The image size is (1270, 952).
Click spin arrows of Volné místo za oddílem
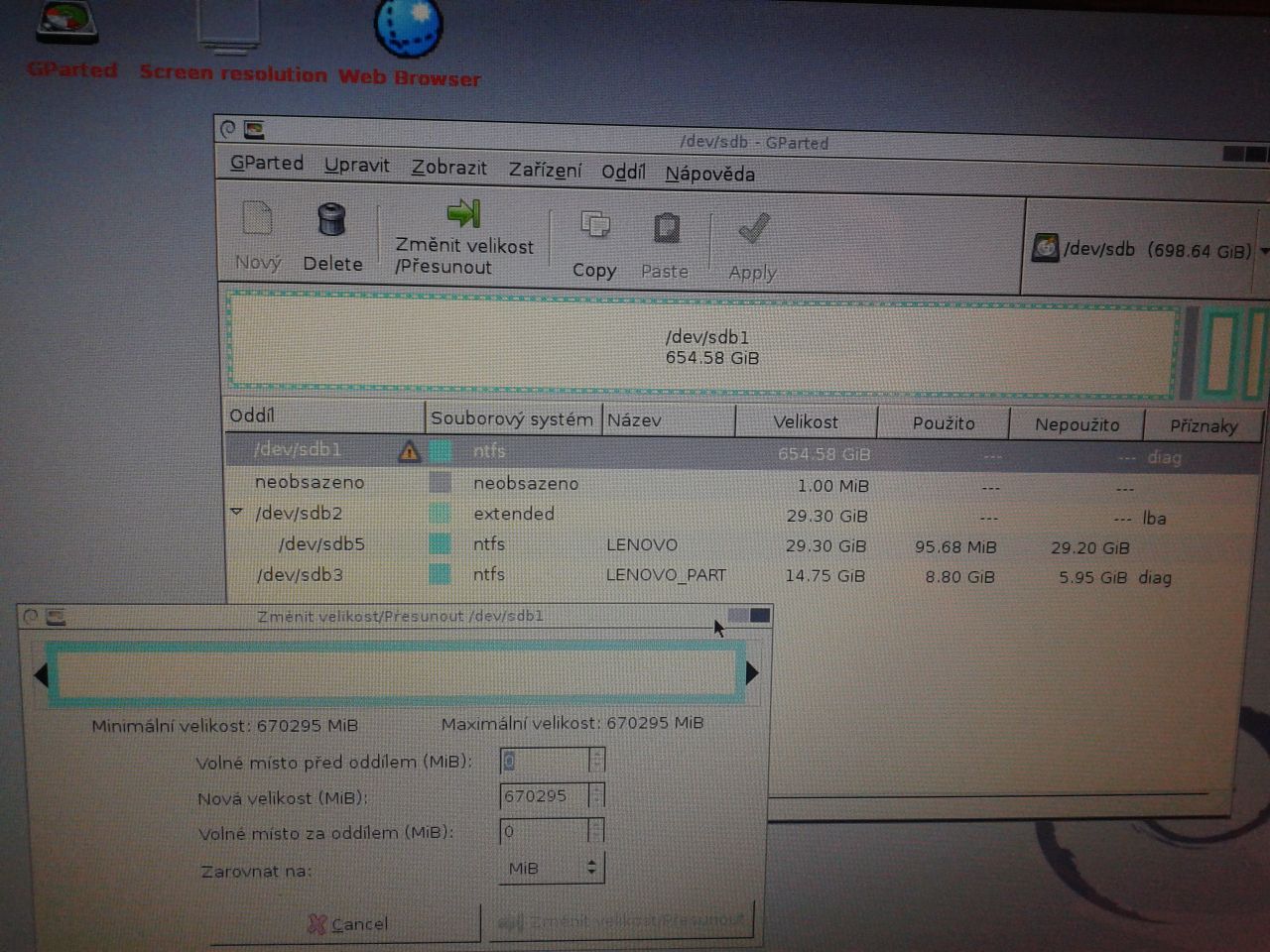(x=596, y=831)
